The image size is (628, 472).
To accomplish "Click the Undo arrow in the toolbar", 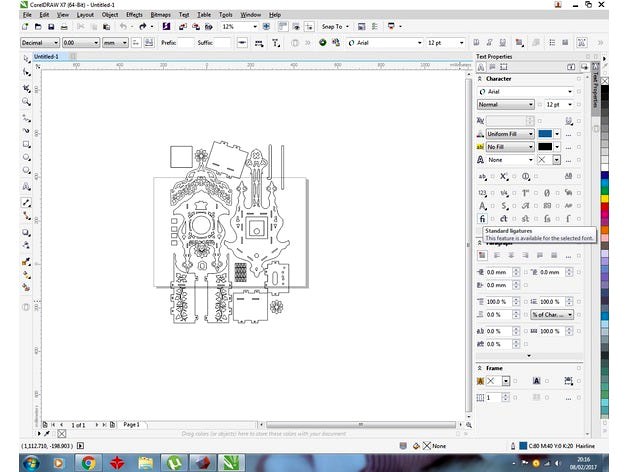I will (x=122, y=27).
